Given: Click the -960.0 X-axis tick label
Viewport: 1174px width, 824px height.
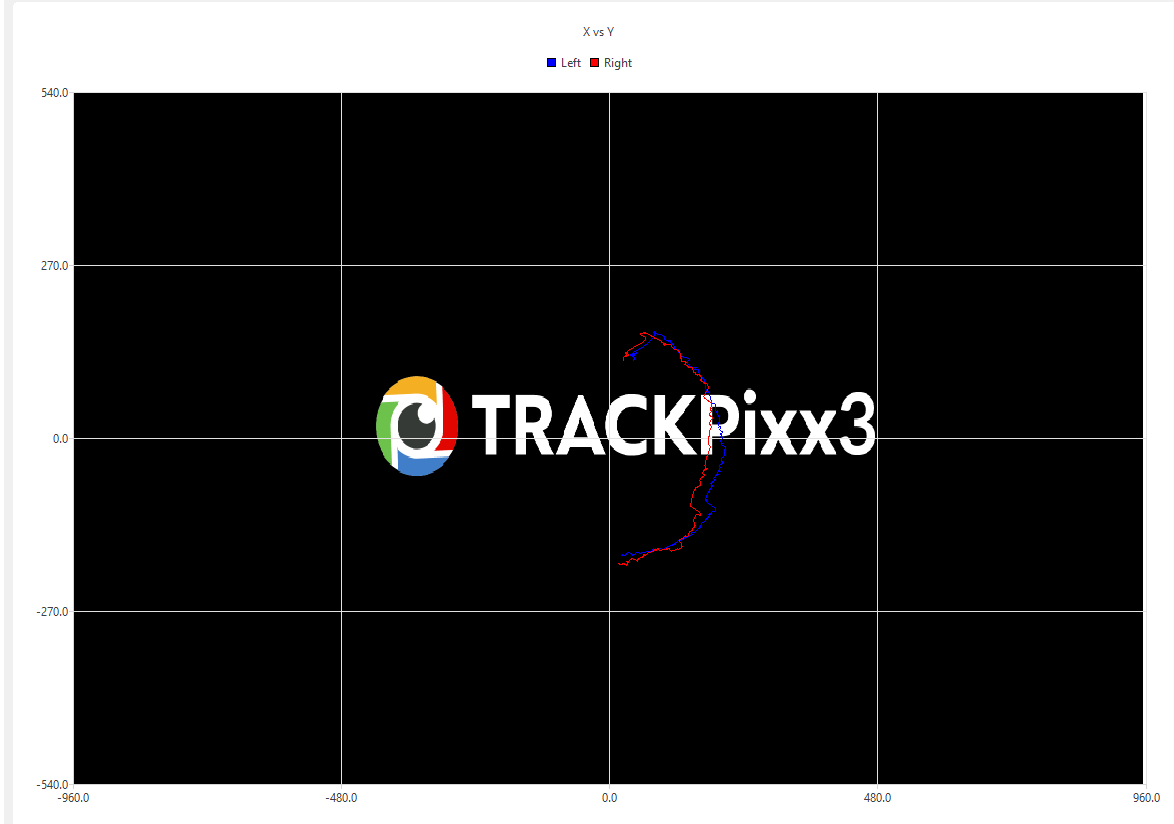Looking at the screenshot, I should click(x=75, y=799).
